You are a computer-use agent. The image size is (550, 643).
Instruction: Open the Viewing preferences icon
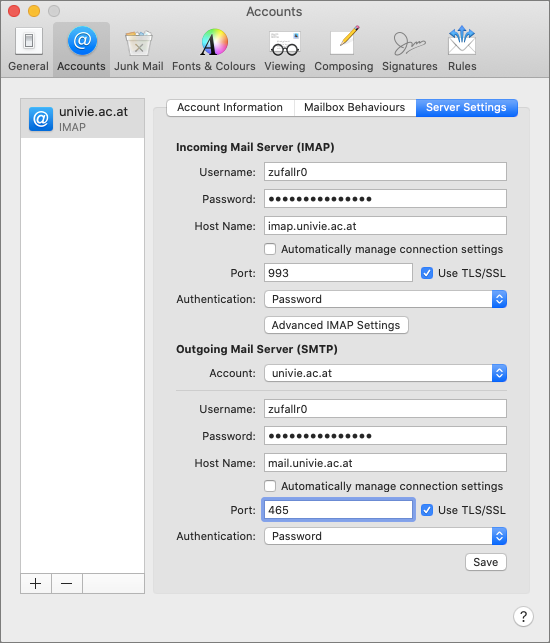(x=285, y=49)
